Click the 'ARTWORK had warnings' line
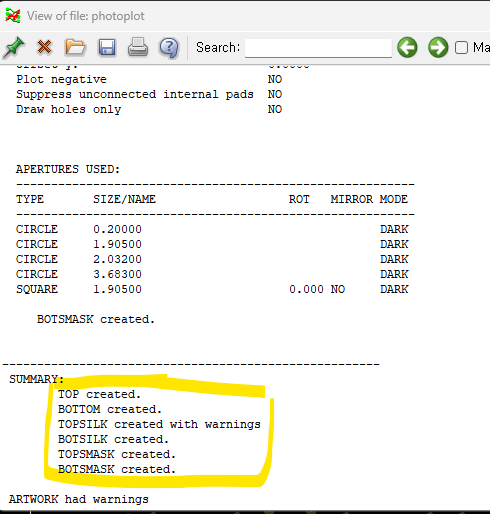 coord(79,499)
